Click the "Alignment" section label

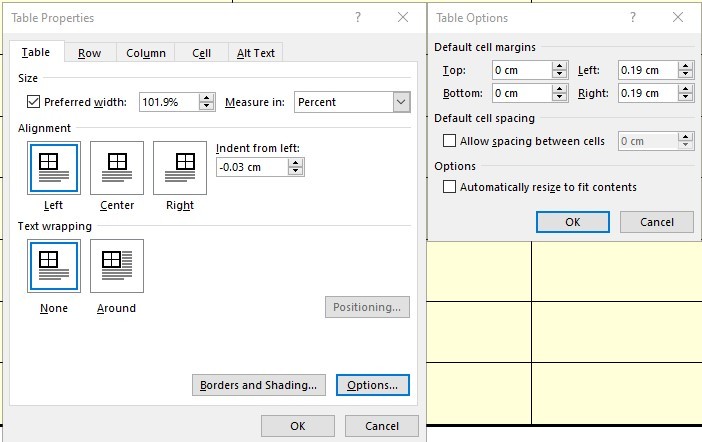point(44,128)
